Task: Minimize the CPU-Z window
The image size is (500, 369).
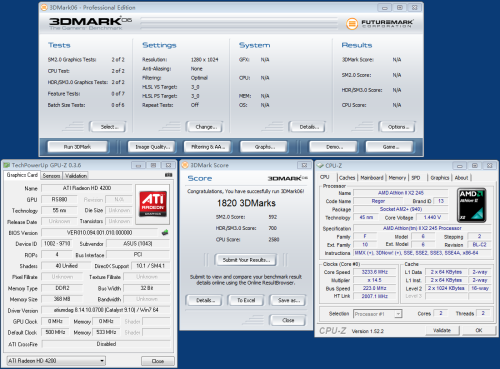Action: coord(459,166)
